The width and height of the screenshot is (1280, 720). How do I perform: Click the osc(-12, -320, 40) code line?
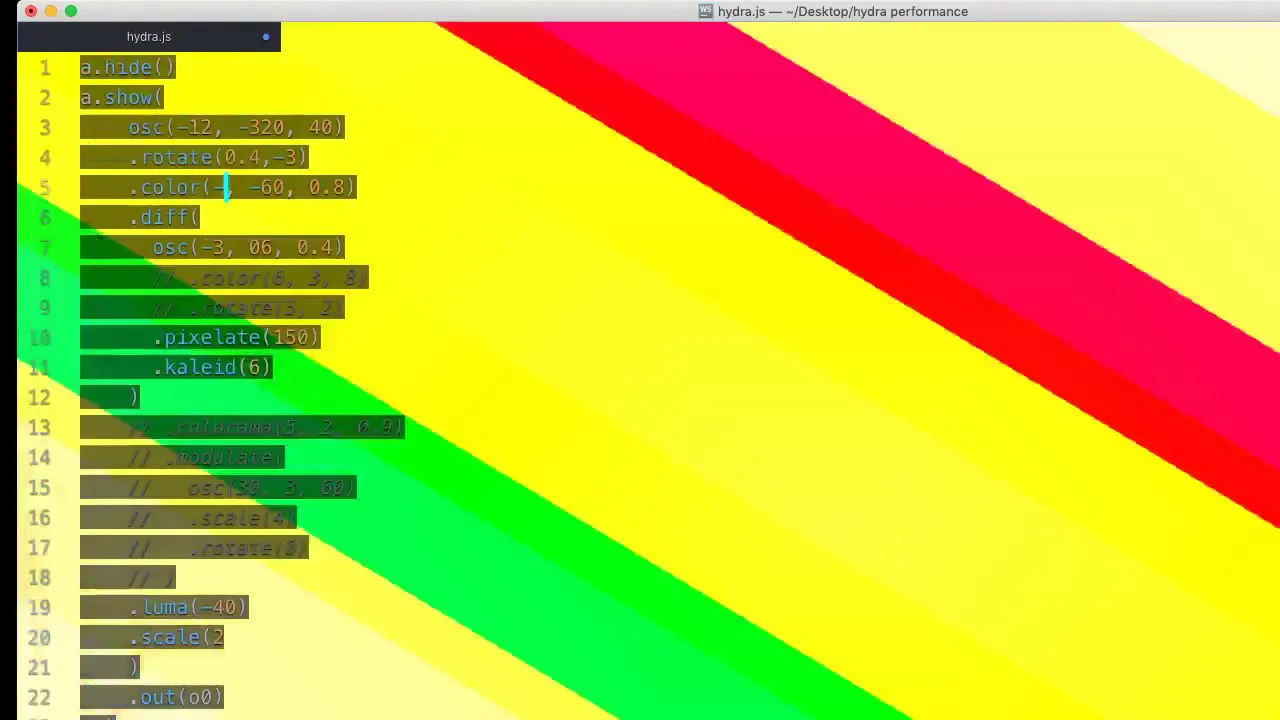click(x=235, y=127)
